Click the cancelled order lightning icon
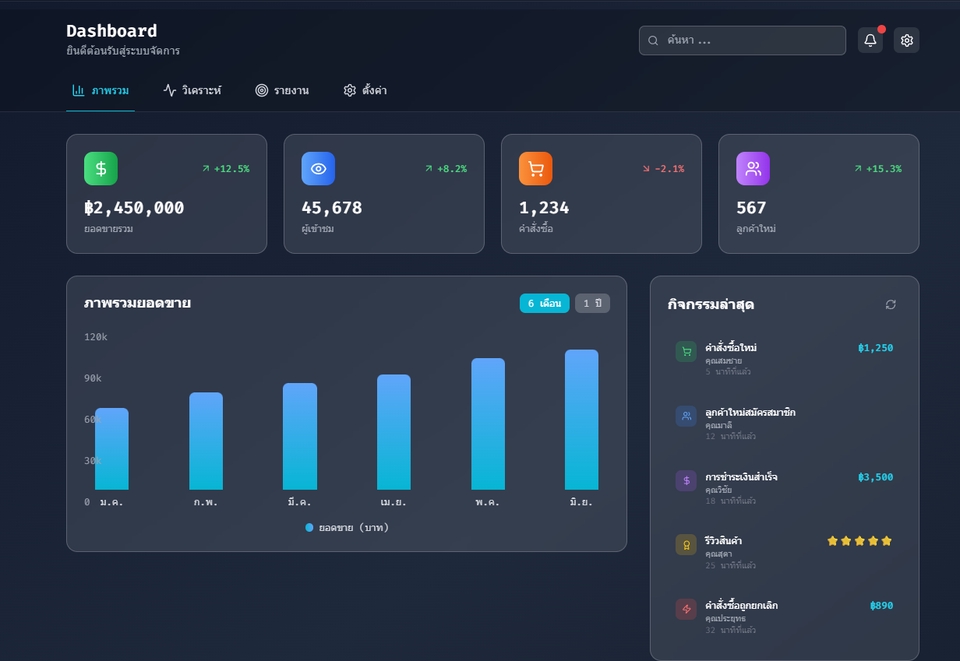This screenshot has width=960, height=661. click(x=686, y=609)
